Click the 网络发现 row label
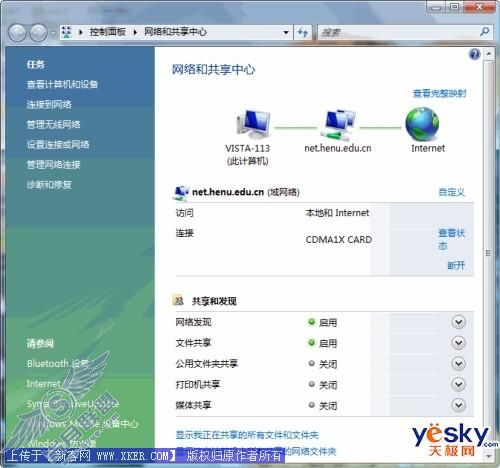This screenshot has height=468, width=500. [193, 322]
